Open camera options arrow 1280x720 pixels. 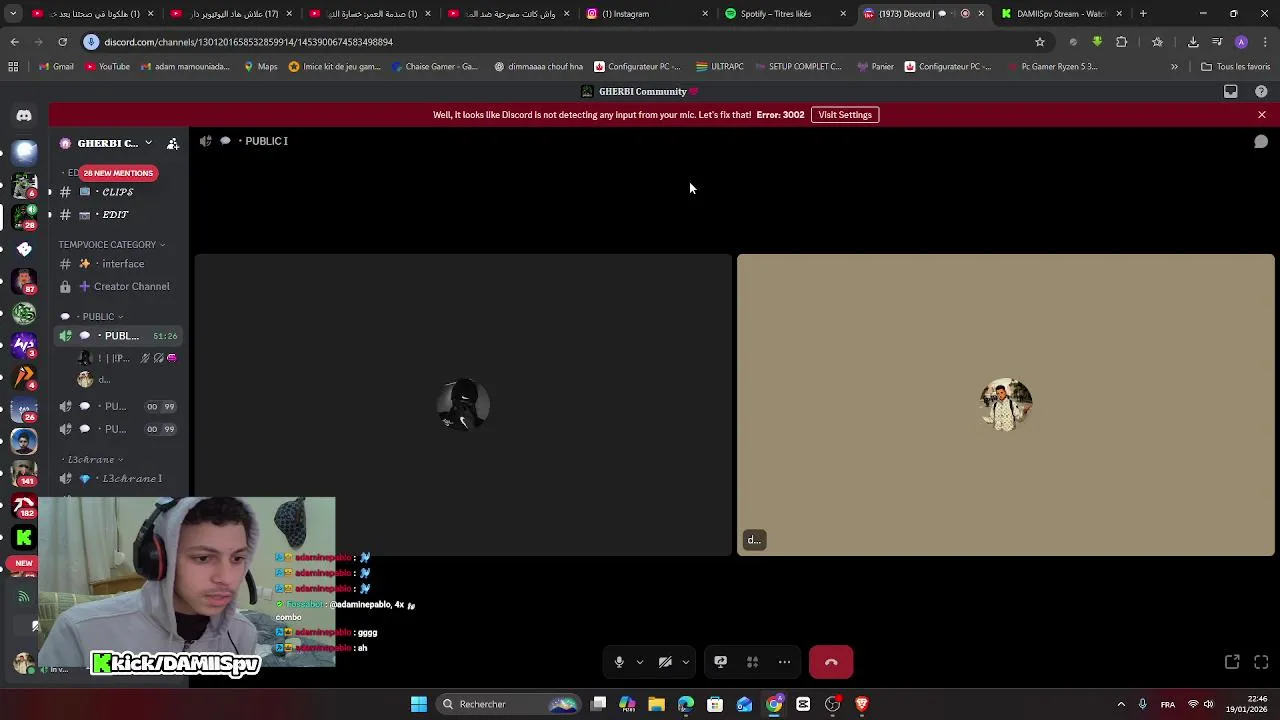pos(685,662)
